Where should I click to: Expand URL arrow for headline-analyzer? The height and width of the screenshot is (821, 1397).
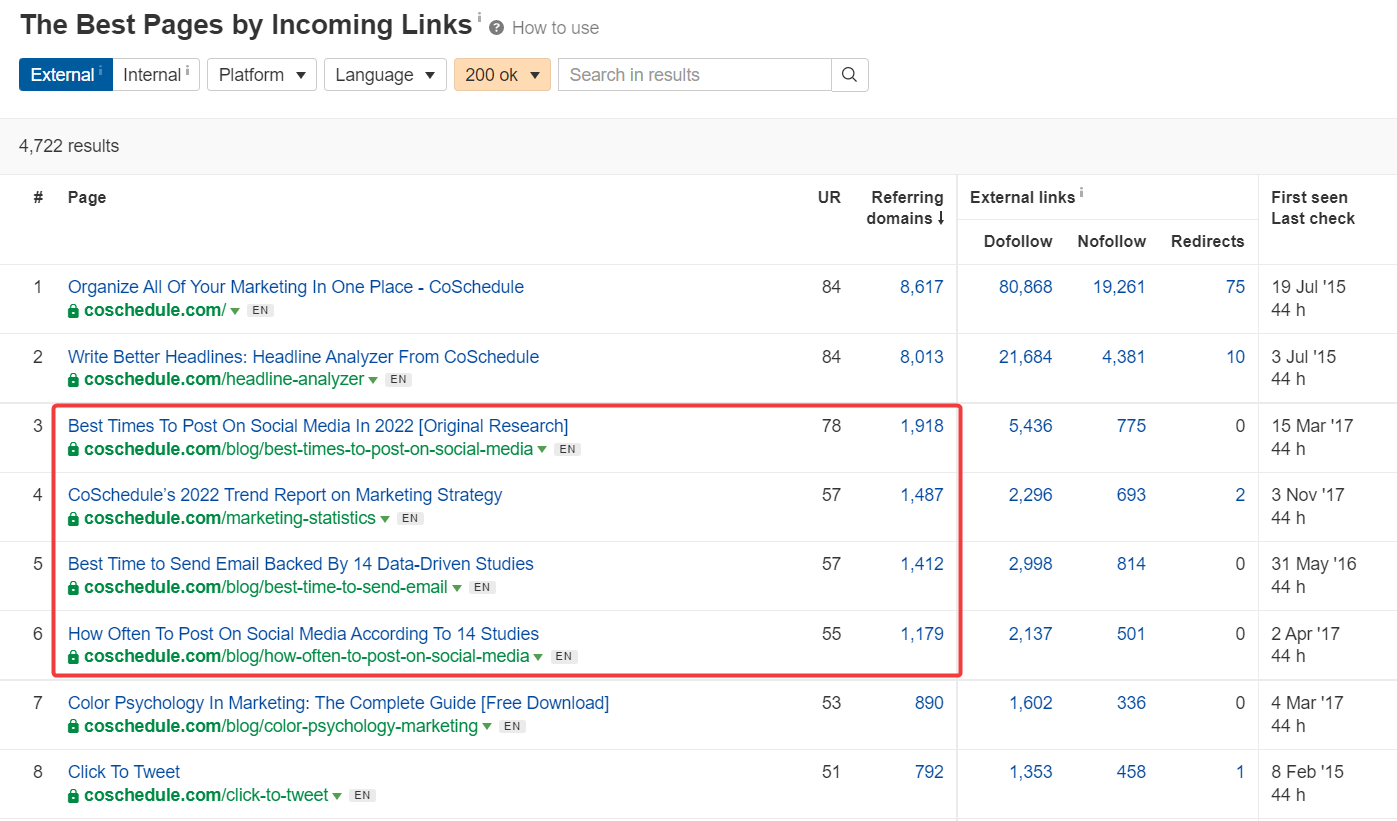(373, 381)
